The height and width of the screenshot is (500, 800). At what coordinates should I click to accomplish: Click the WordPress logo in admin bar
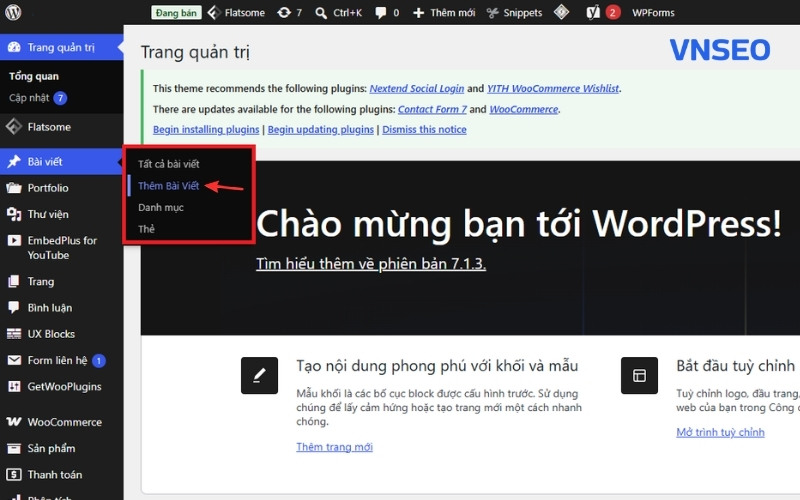click(x=13, y=12)
